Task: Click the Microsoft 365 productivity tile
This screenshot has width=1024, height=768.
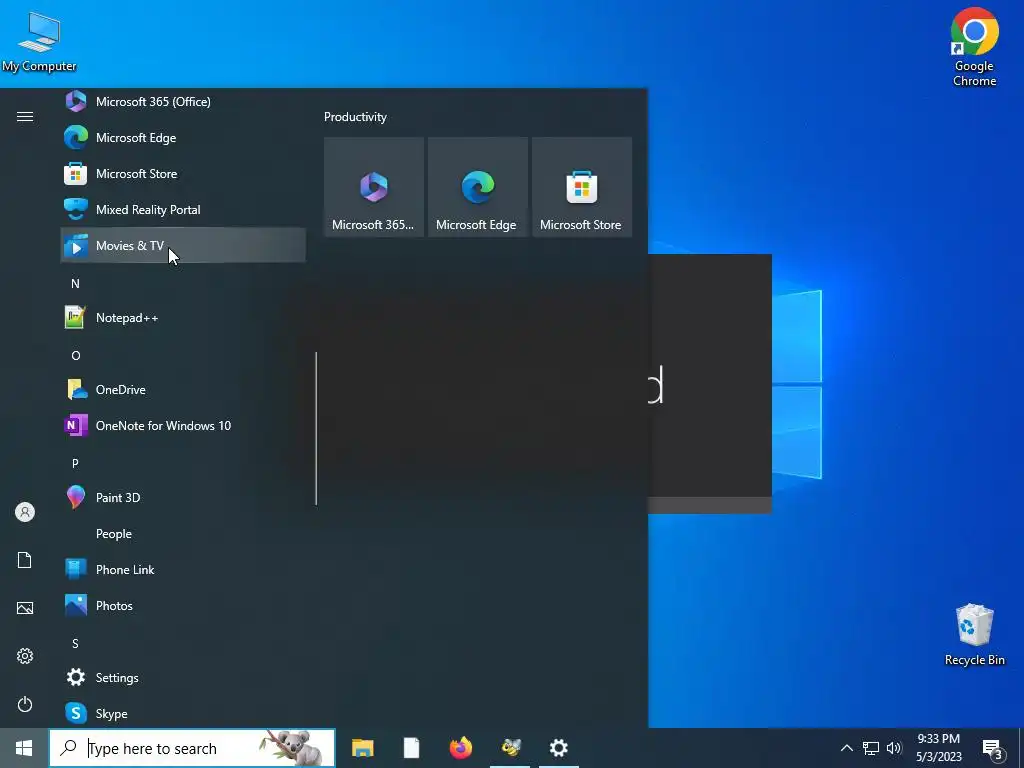Action: 374,187
